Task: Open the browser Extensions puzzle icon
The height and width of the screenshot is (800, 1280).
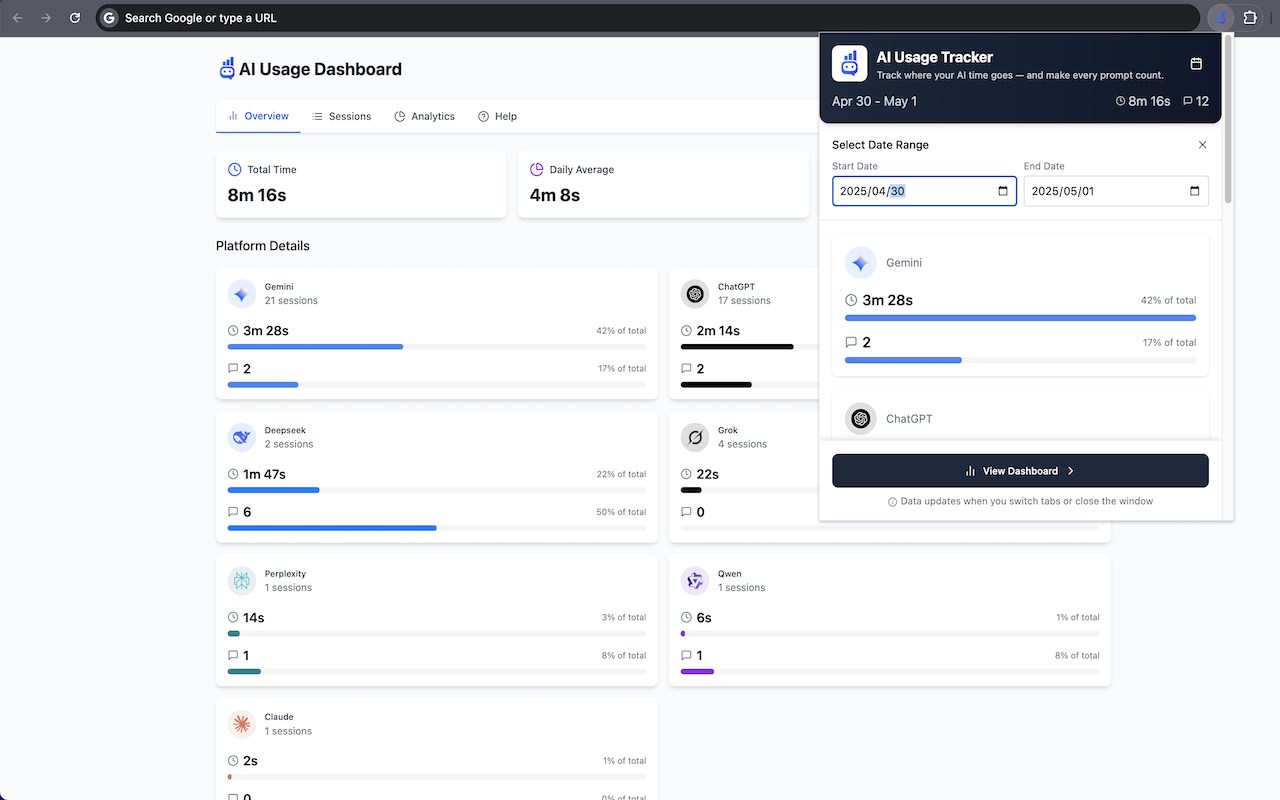Action: click(x=1250, y=18)
